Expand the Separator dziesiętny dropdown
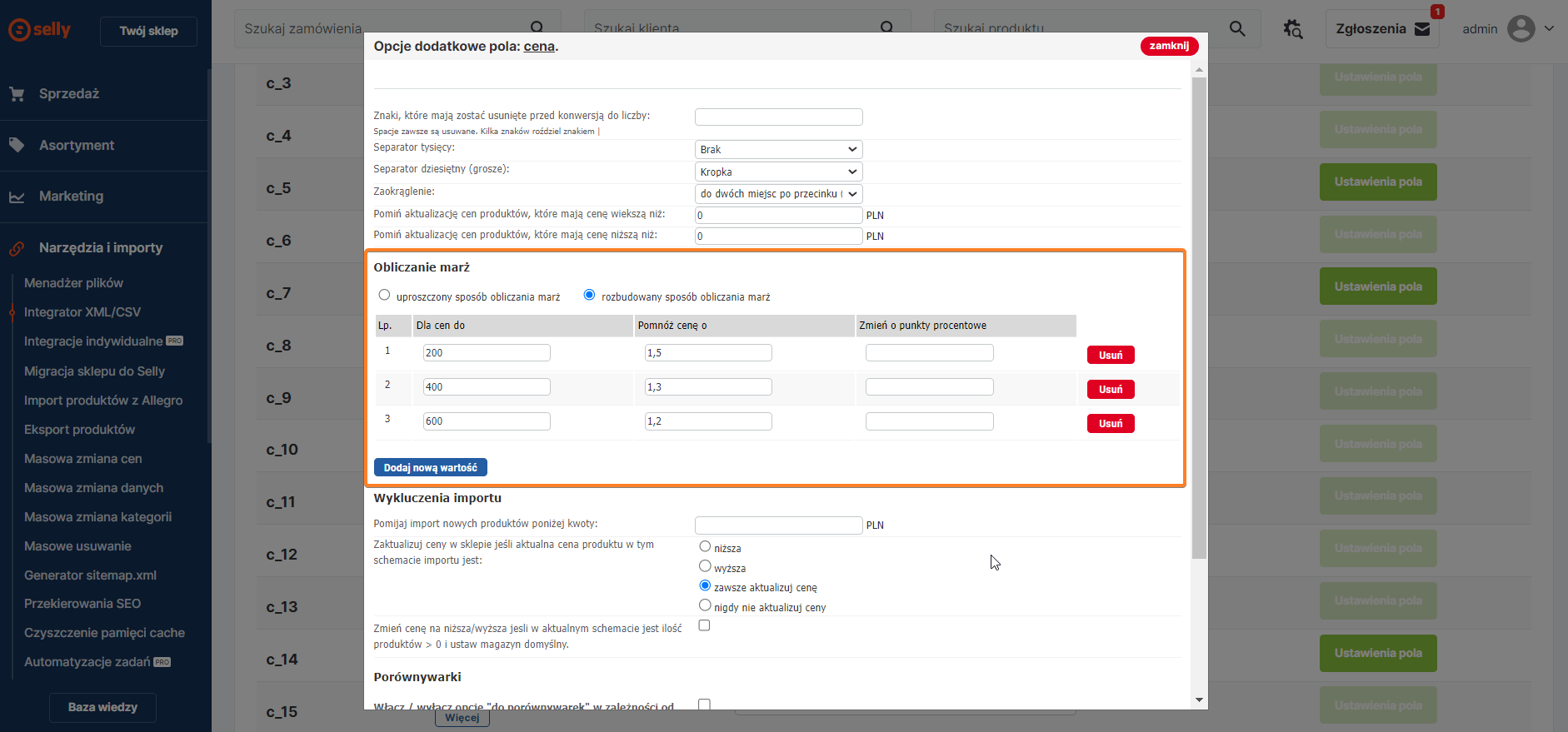1568x732 pixels. pyautogui.click(x=778, y=172)
